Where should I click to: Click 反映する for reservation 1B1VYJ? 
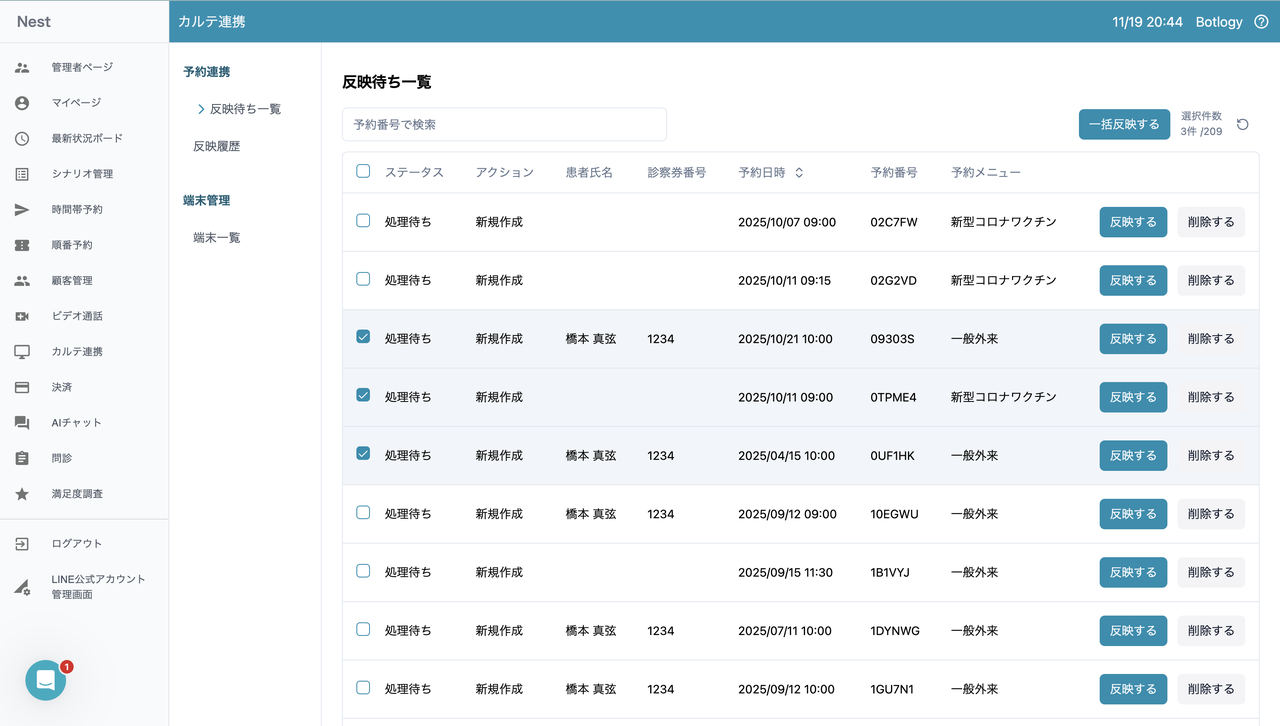pyautogui.click(x=1133, y=572)
